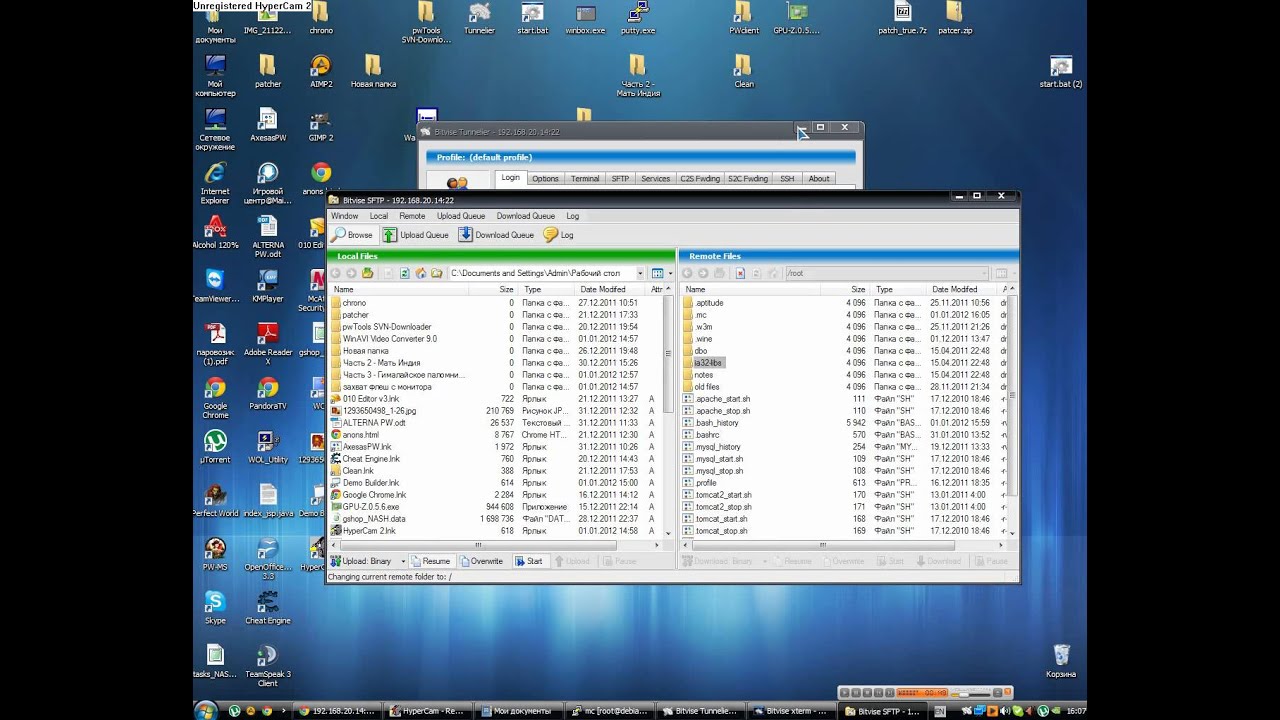
Task: Expand the local path dropdown
Action: 640,273
